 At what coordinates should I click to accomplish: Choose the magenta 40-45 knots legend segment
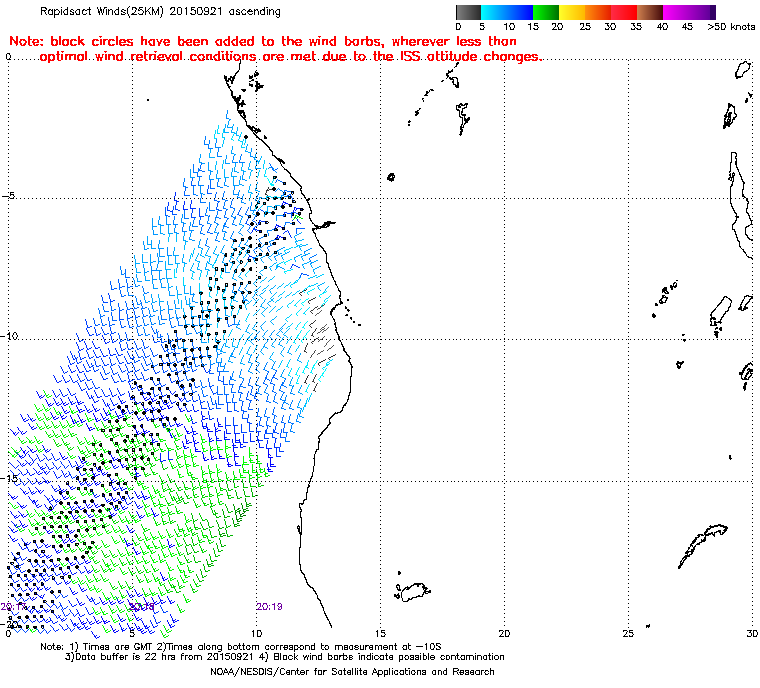click(676, 13)
